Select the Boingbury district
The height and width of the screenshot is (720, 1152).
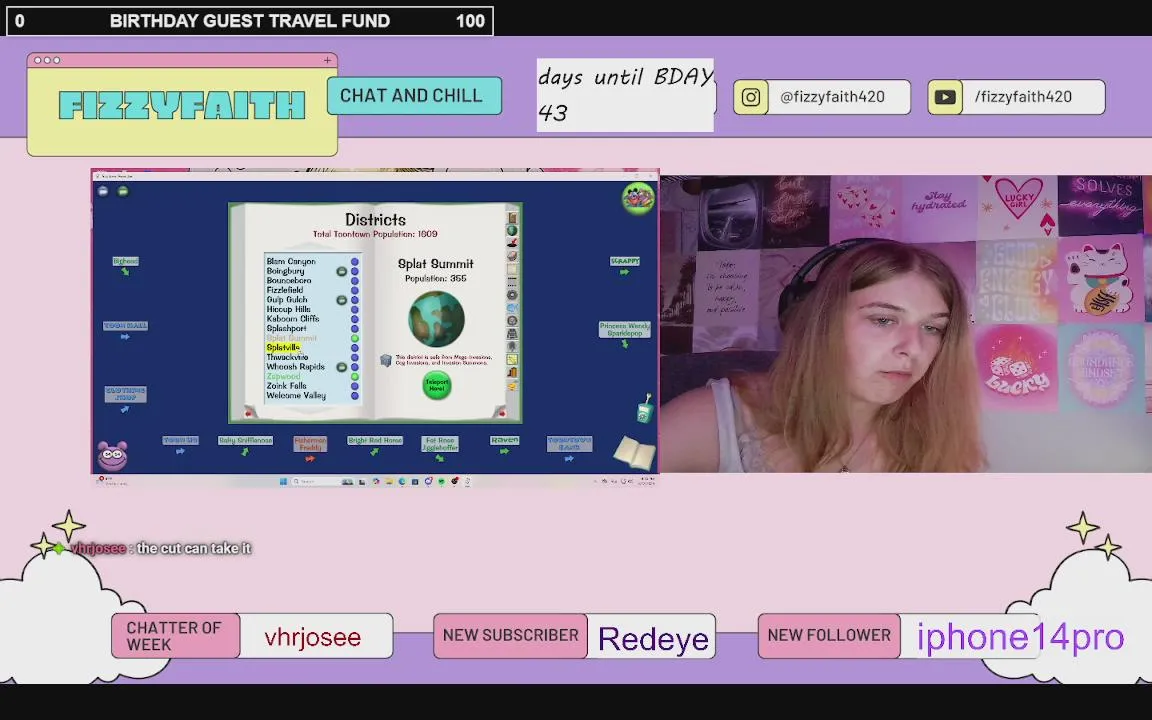pyautogui.click(x=285, y=271)
